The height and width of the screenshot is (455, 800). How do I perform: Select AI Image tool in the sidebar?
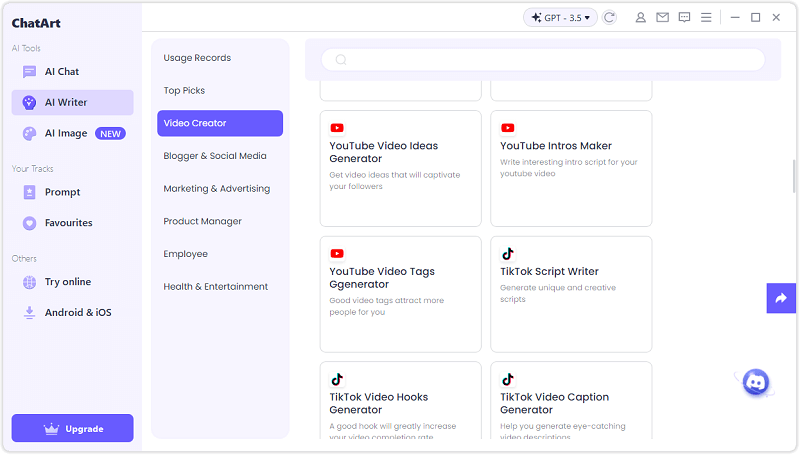[x=66, y=133]
